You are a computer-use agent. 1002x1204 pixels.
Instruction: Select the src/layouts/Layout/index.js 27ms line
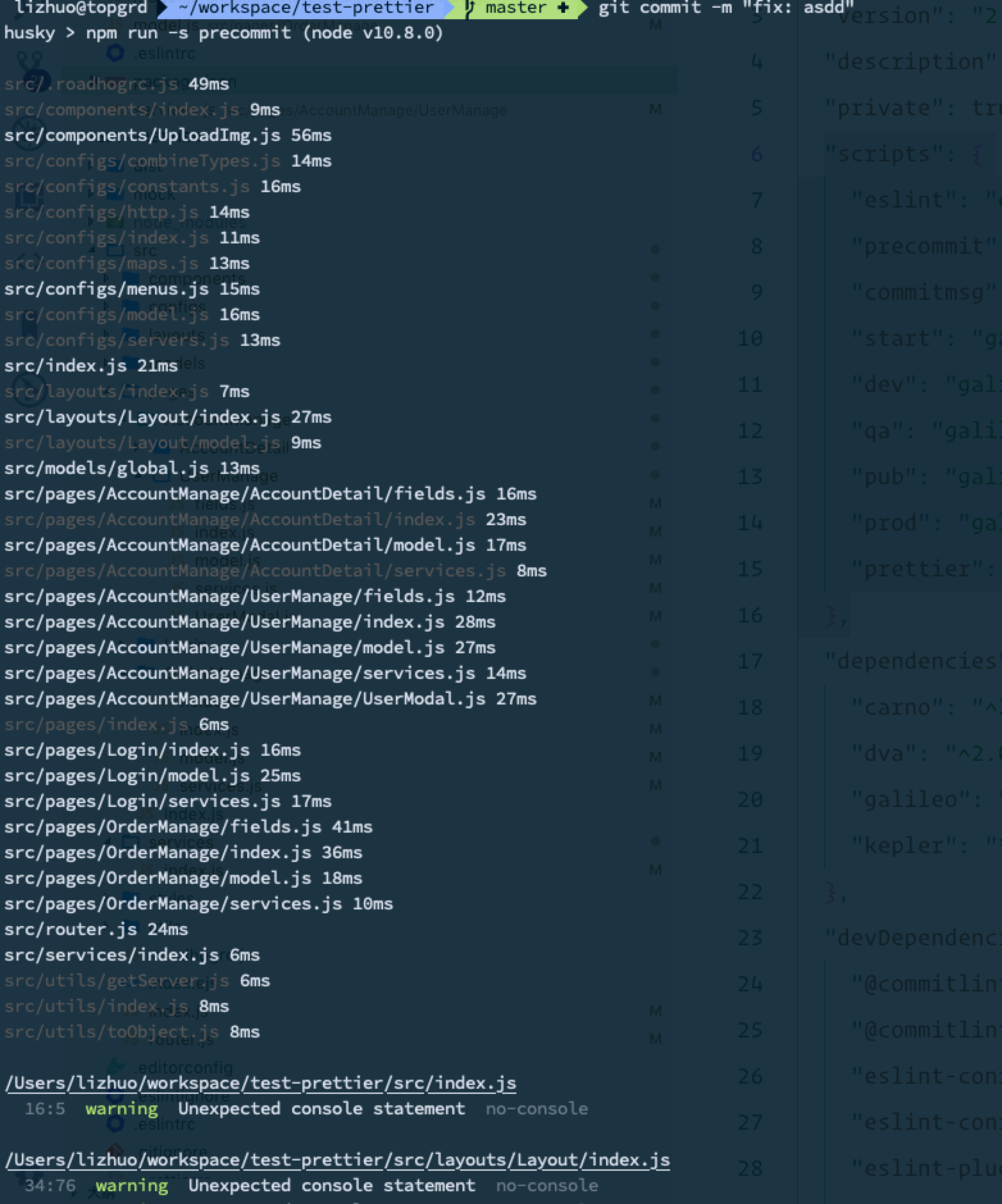click(x=168, y=417)
